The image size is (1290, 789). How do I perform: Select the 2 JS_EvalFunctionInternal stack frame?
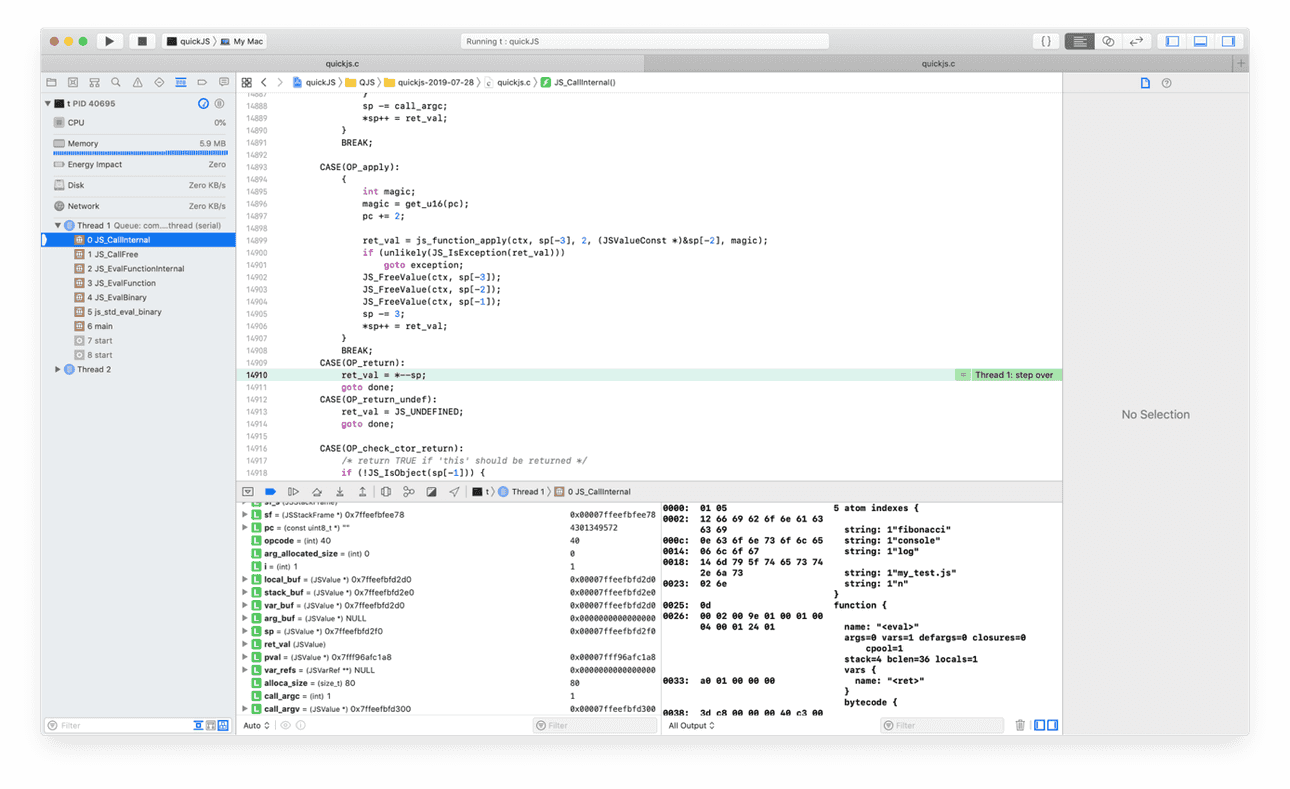click(x=135, y=269)
